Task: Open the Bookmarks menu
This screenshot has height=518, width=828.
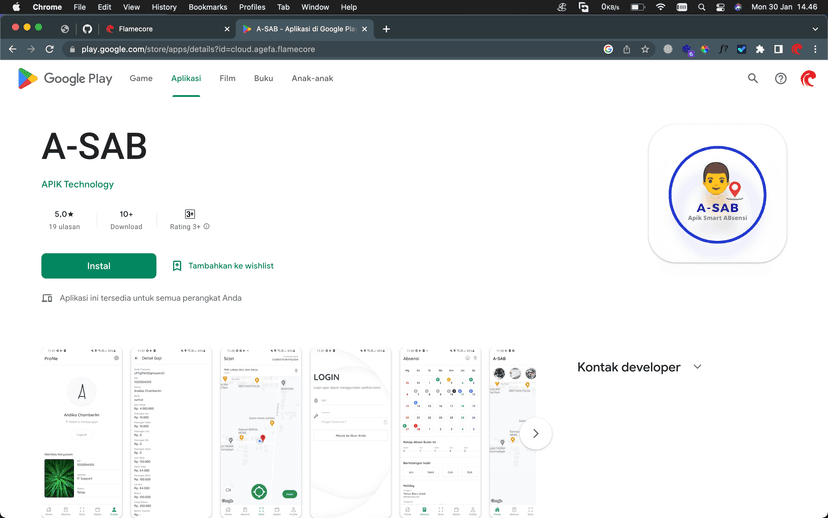Action: point(208,7)
